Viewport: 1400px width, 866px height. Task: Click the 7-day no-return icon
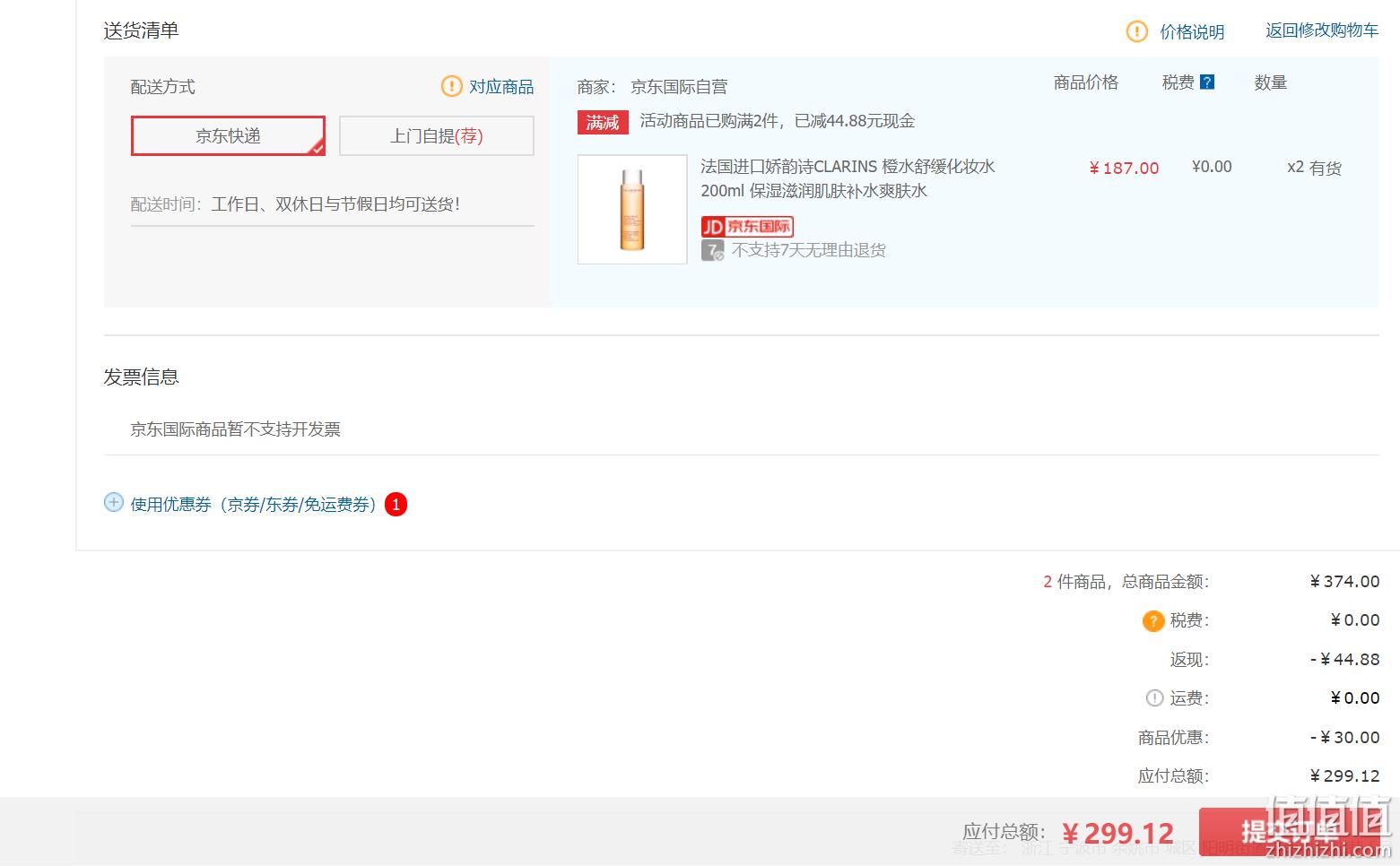(713, 250)
